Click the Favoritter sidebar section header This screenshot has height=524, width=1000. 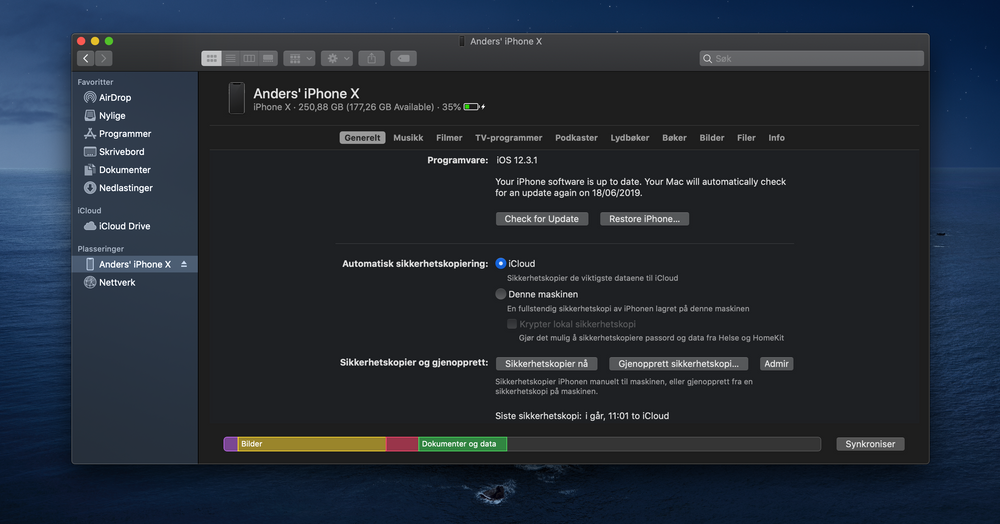(x=95, y=82)
